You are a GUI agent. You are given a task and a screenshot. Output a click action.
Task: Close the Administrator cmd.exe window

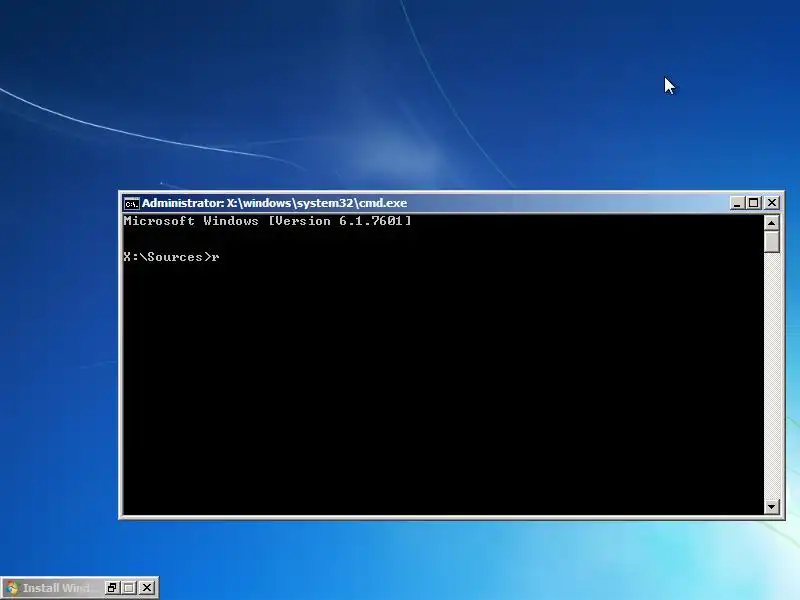[x=772, y=203]
